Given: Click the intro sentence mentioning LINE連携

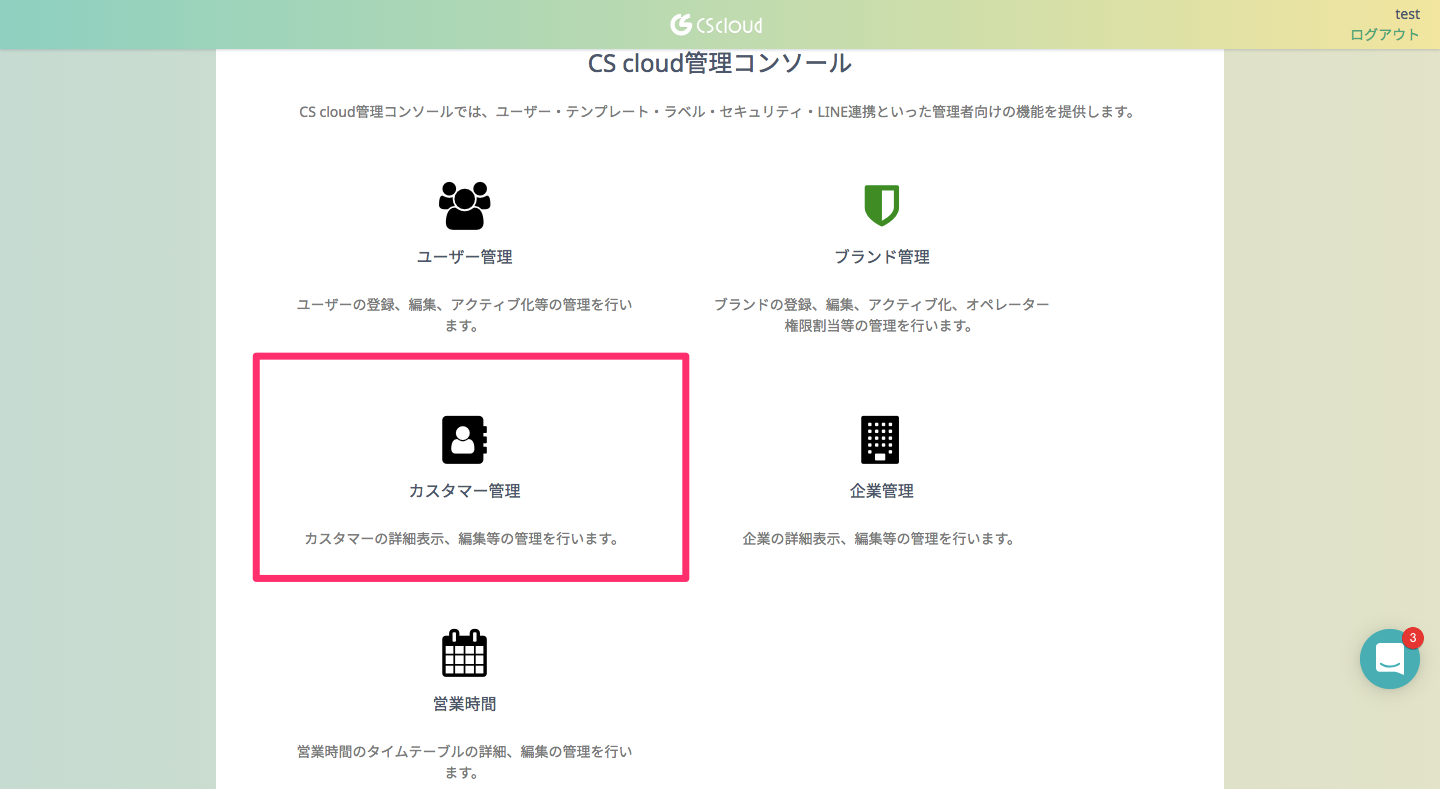Looking at the screenshot, I should (x=718, y=112).
